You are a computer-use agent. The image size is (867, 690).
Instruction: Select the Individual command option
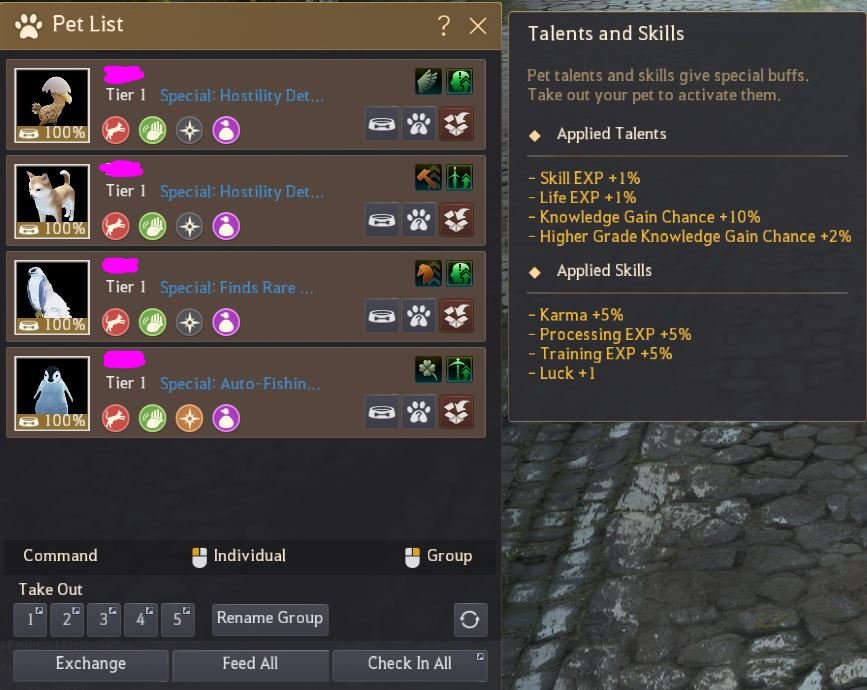click(x=239, y=556)
